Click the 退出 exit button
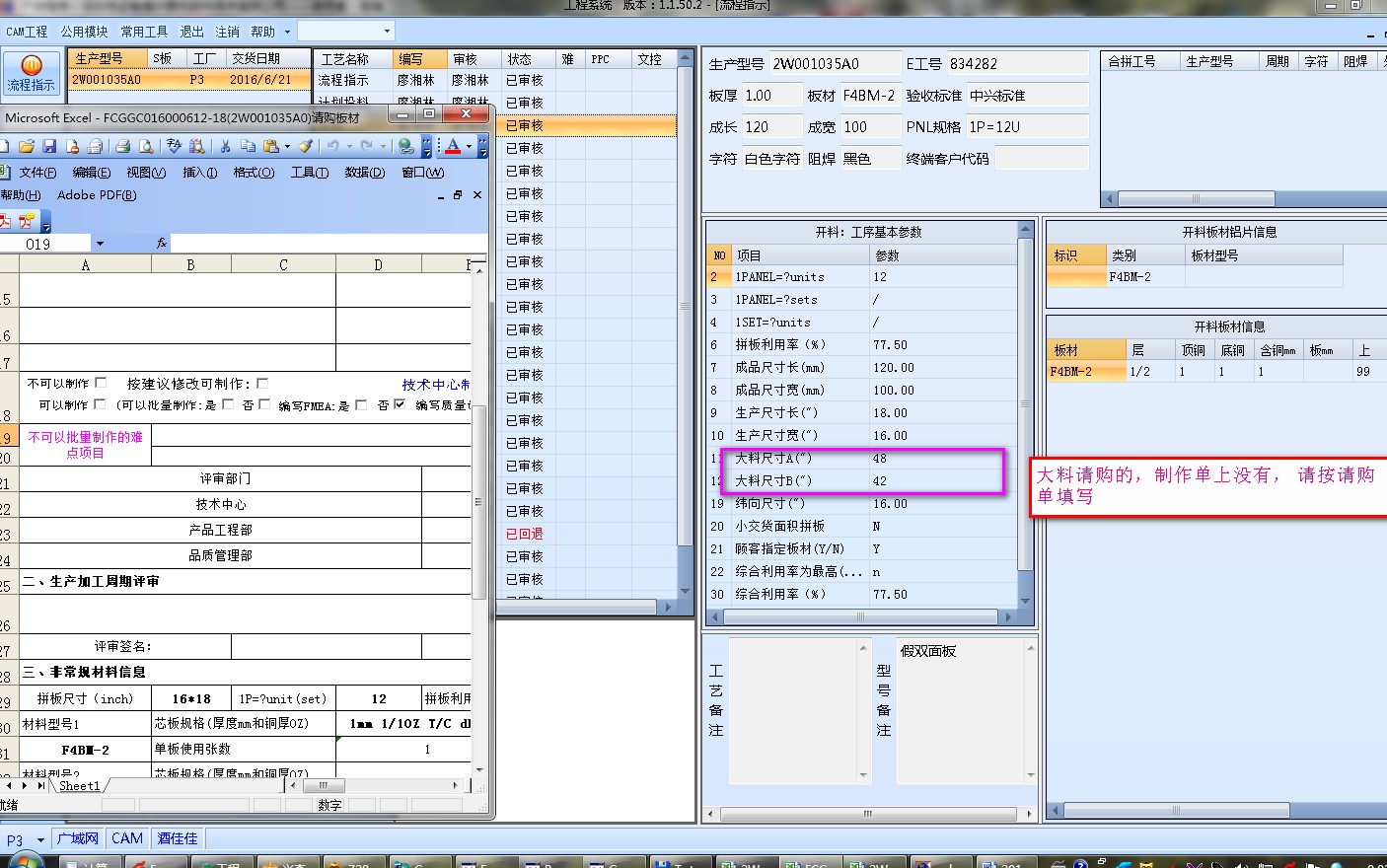 (191, 32)
